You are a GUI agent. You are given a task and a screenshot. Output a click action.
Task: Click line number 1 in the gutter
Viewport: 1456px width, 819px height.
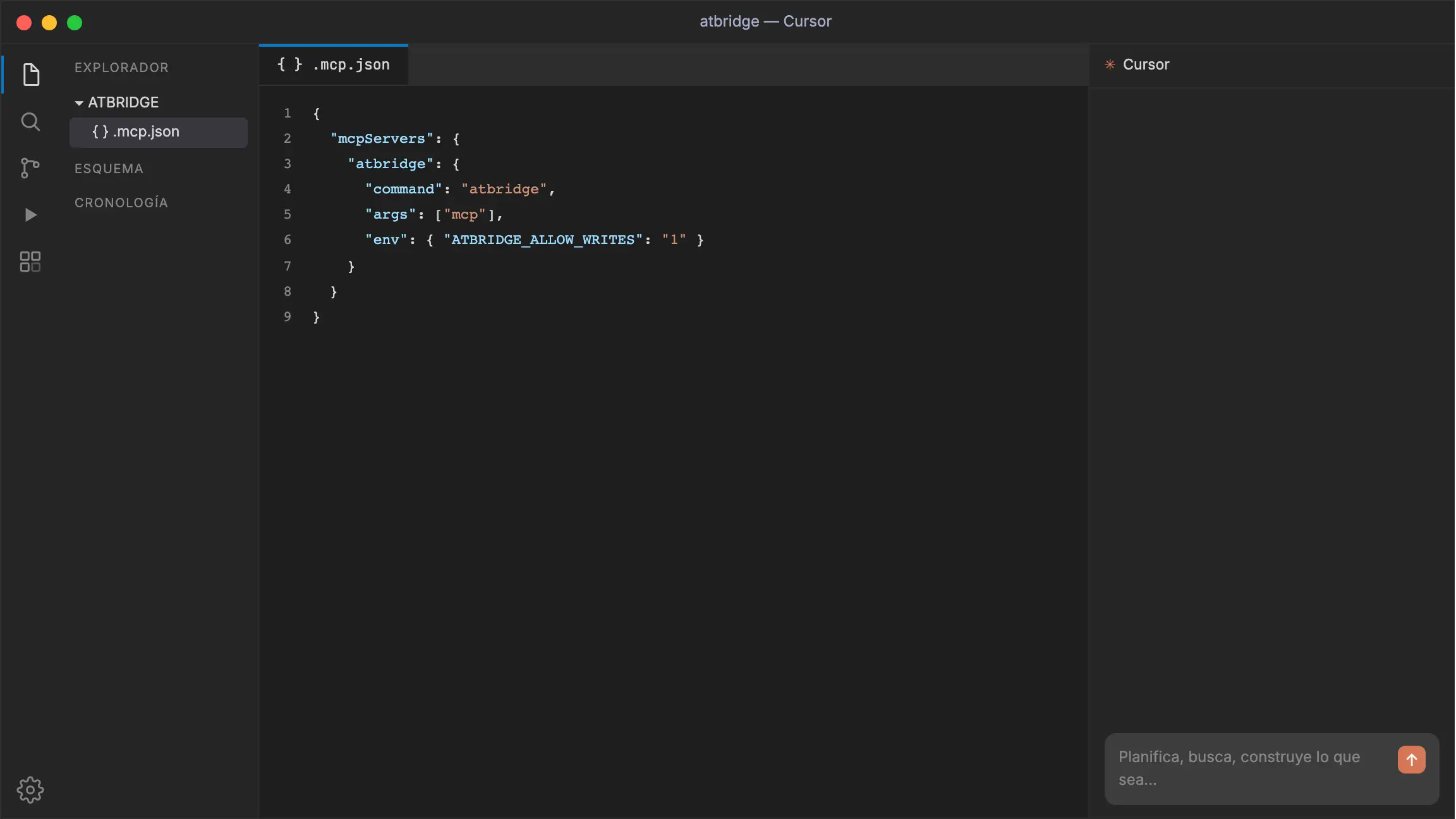(x=288, y=113)
